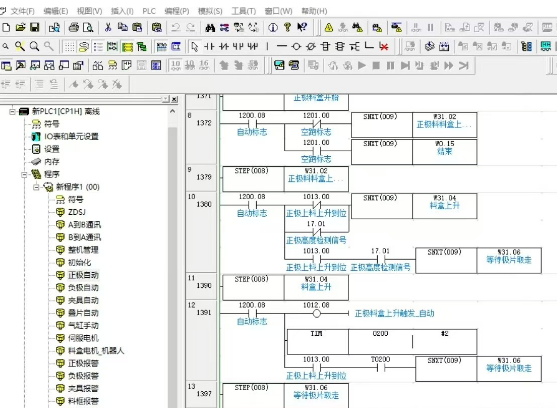The width and height of the screenshot is (557, 408).
Task: Toggle monitoring in hex '16' button
Action: click(x=204, y=65)
